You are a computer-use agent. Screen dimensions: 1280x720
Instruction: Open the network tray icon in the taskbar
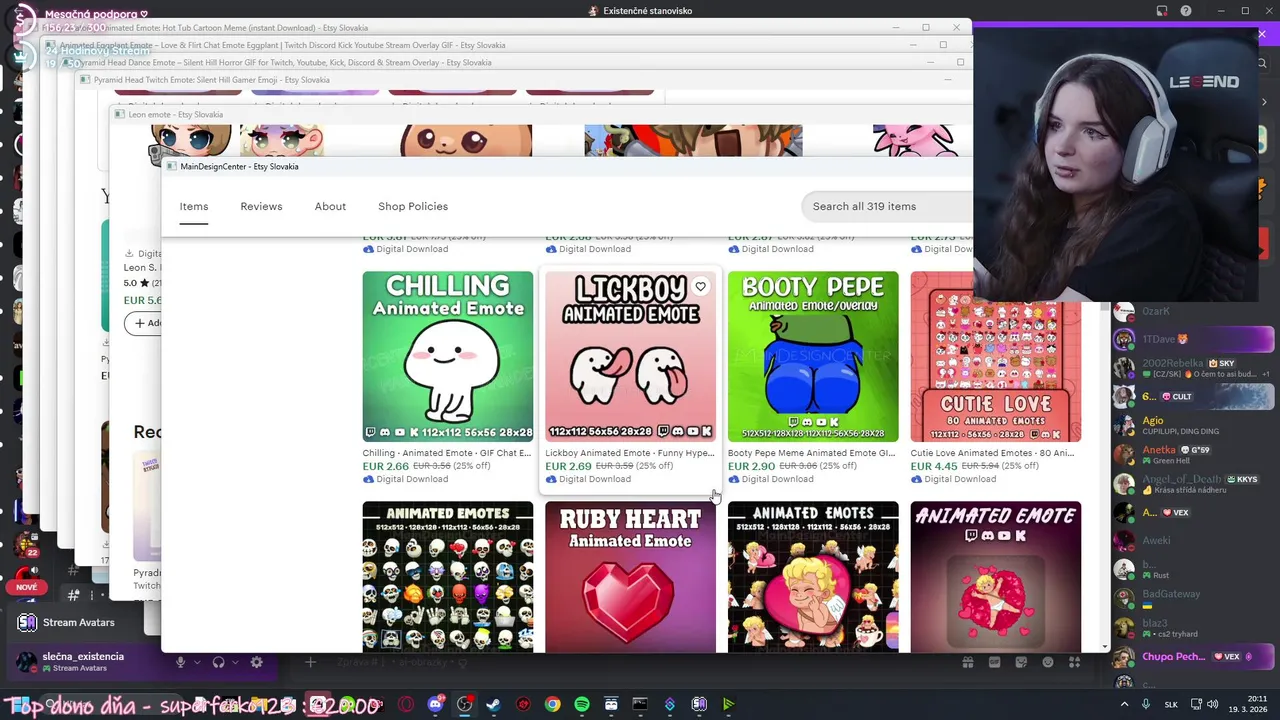point(1196,704)
